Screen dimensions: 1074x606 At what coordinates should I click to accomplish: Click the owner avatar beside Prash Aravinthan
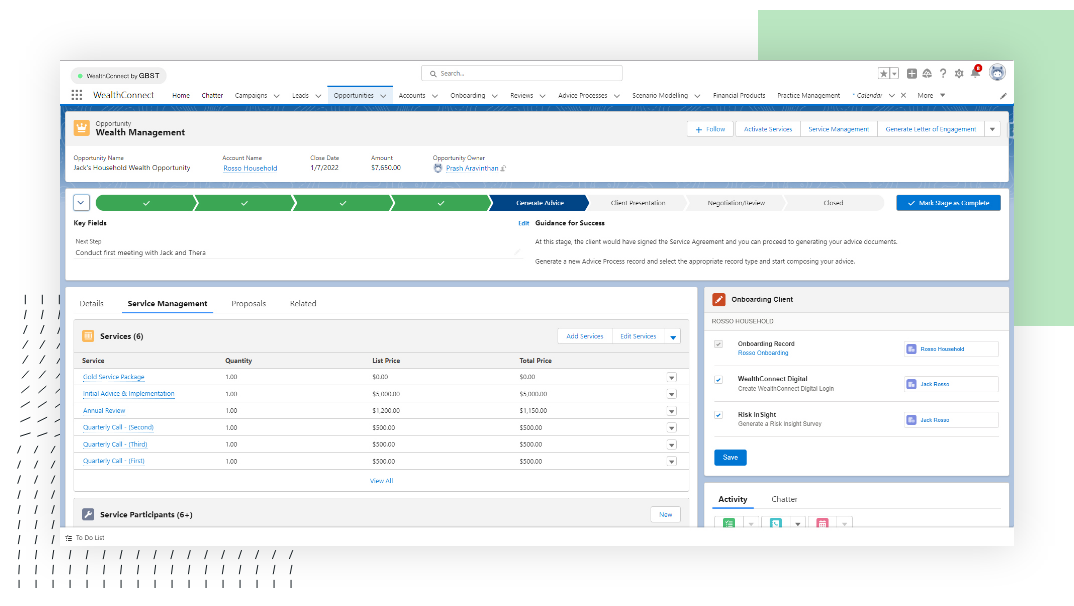[x=438, y=168]
